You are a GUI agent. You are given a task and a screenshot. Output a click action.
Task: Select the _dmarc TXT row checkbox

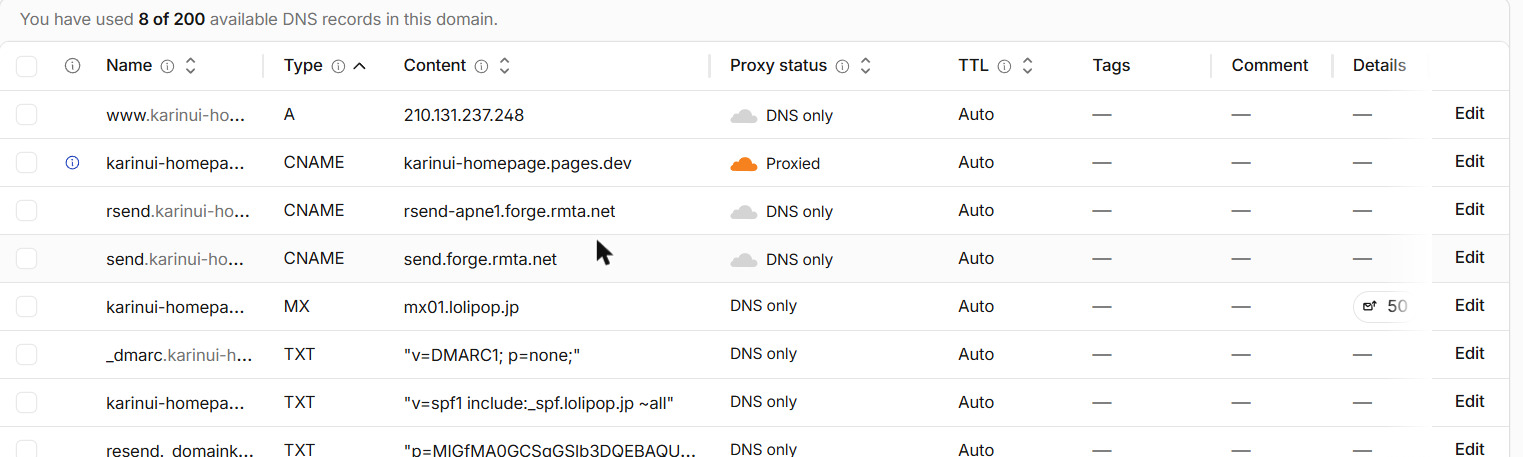(27, 355)
